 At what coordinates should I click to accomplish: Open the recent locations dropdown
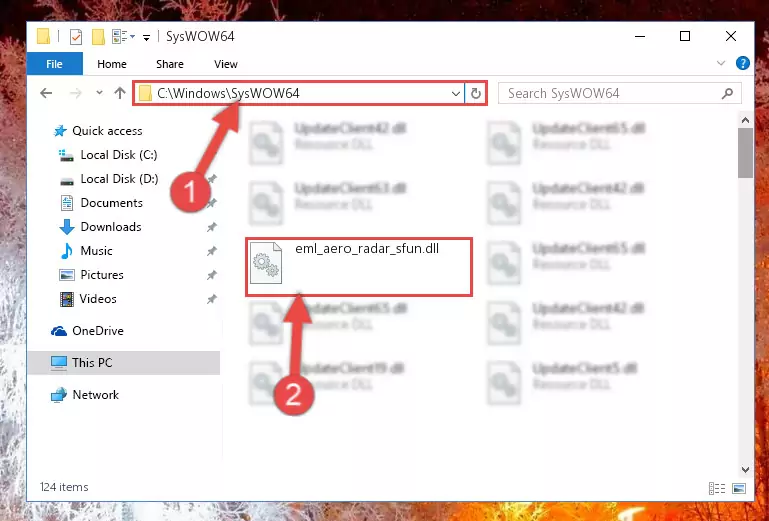point(99,93)
